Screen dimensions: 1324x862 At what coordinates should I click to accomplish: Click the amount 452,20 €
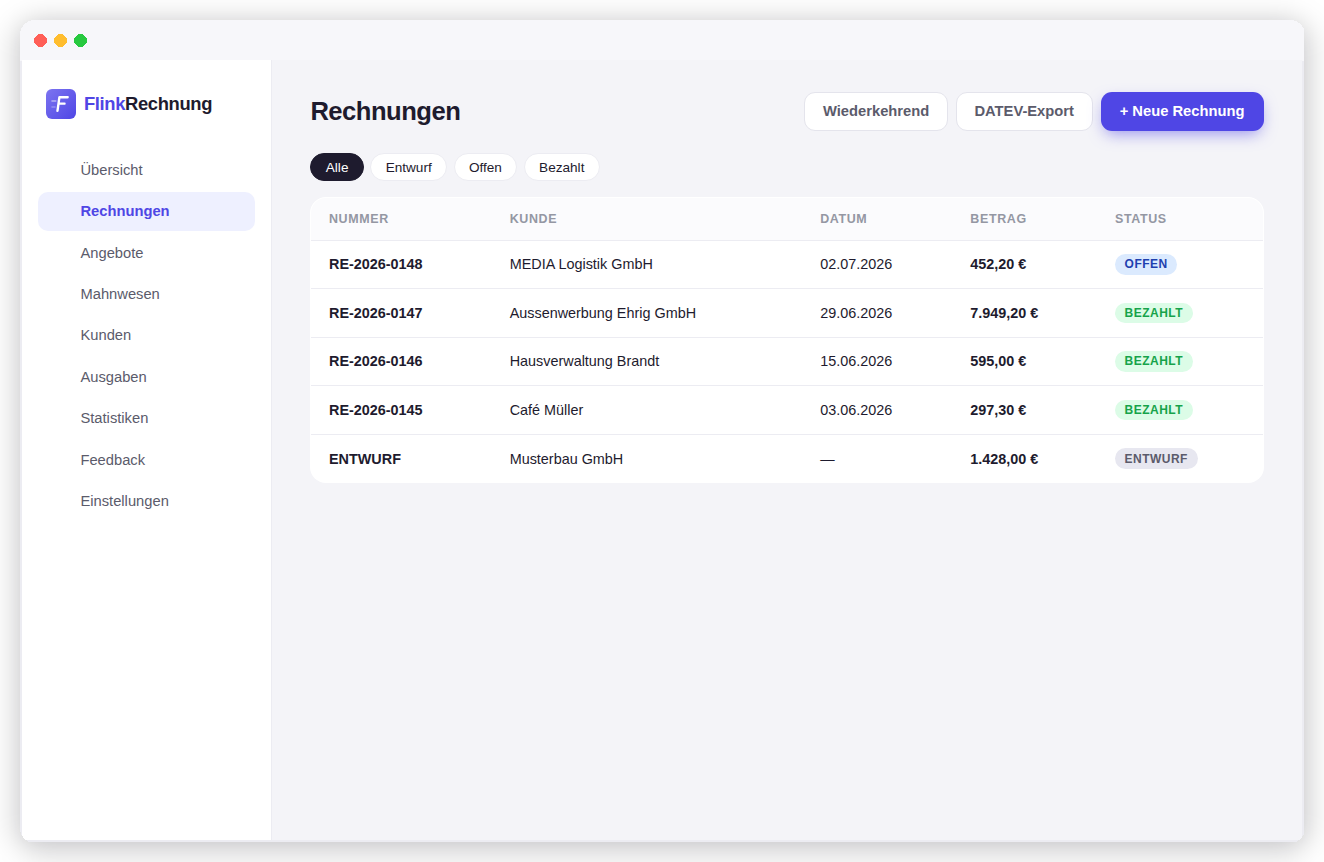point(998,264)
